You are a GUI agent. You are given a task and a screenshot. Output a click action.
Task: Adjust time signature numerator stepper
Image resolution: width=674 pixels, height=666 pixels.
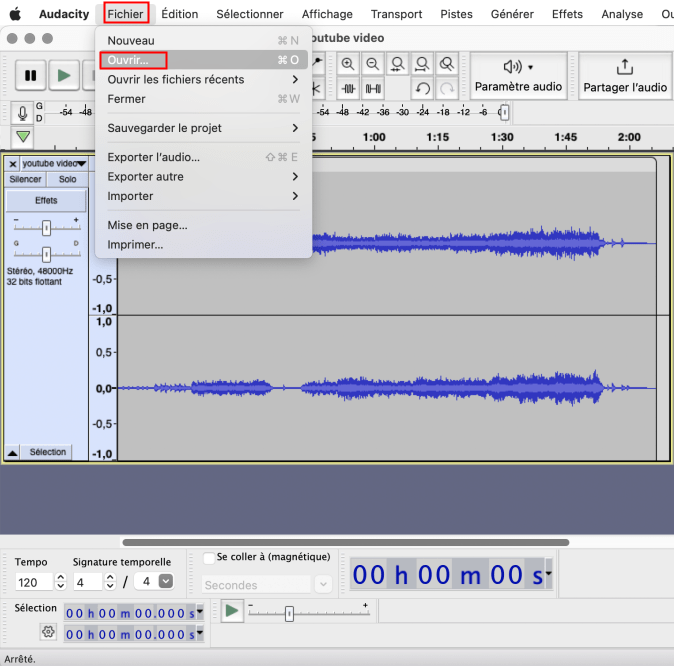pos(110,582)
